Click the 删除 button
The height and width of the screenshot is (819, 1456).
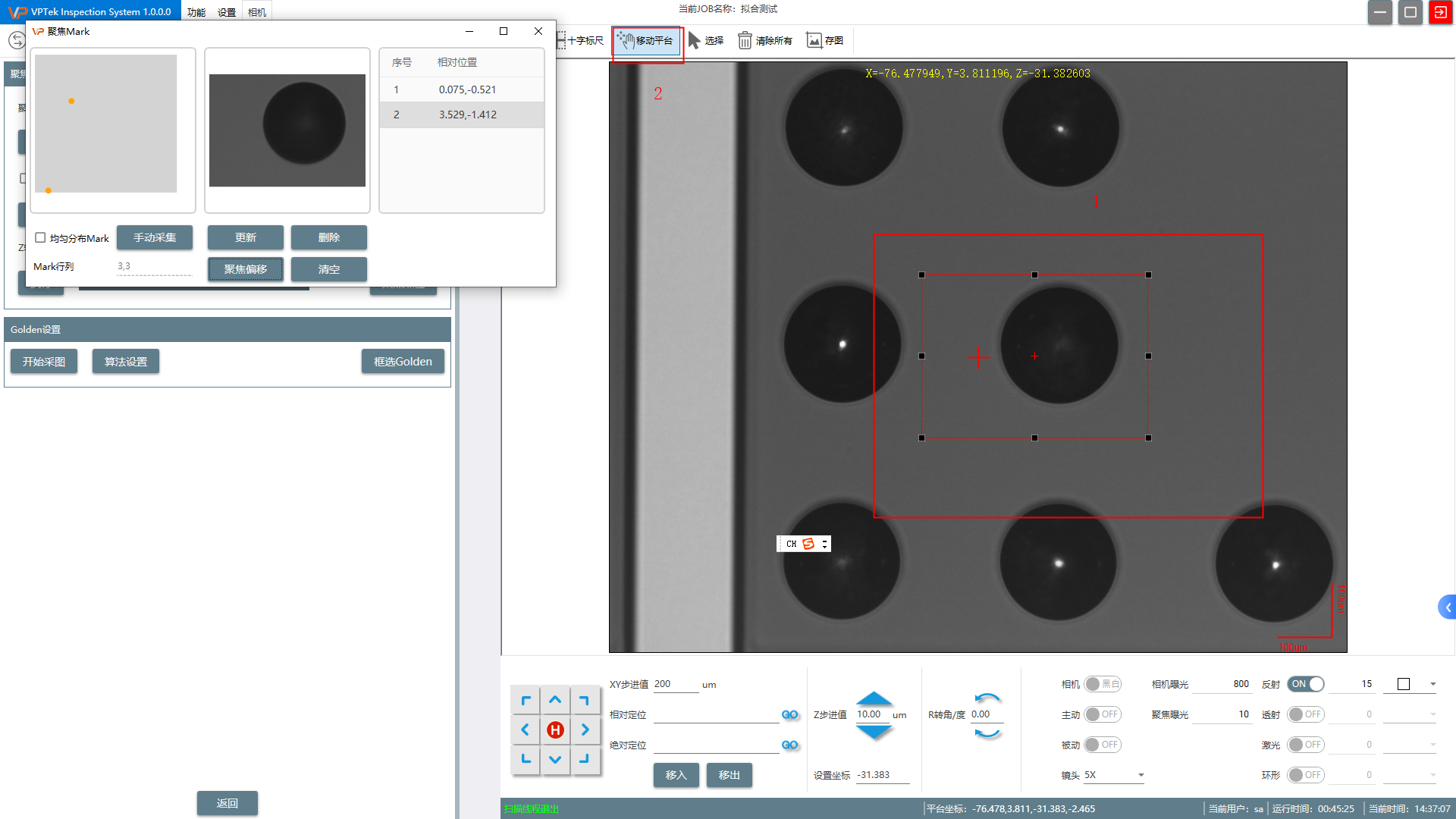[x=329, y=237]
